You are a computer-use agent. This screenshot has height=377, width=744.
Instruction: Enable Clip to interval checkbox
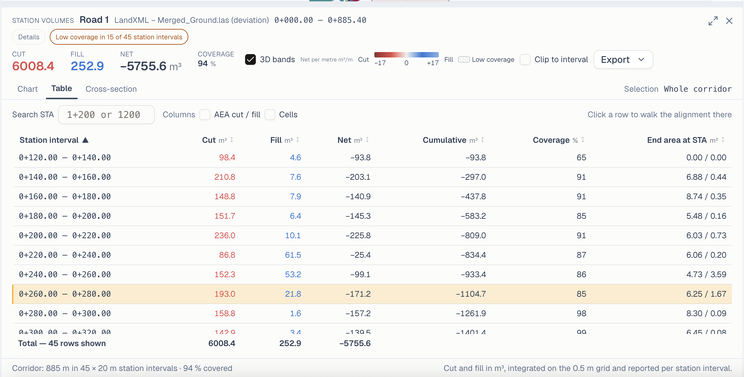click(x=525, y=59)
